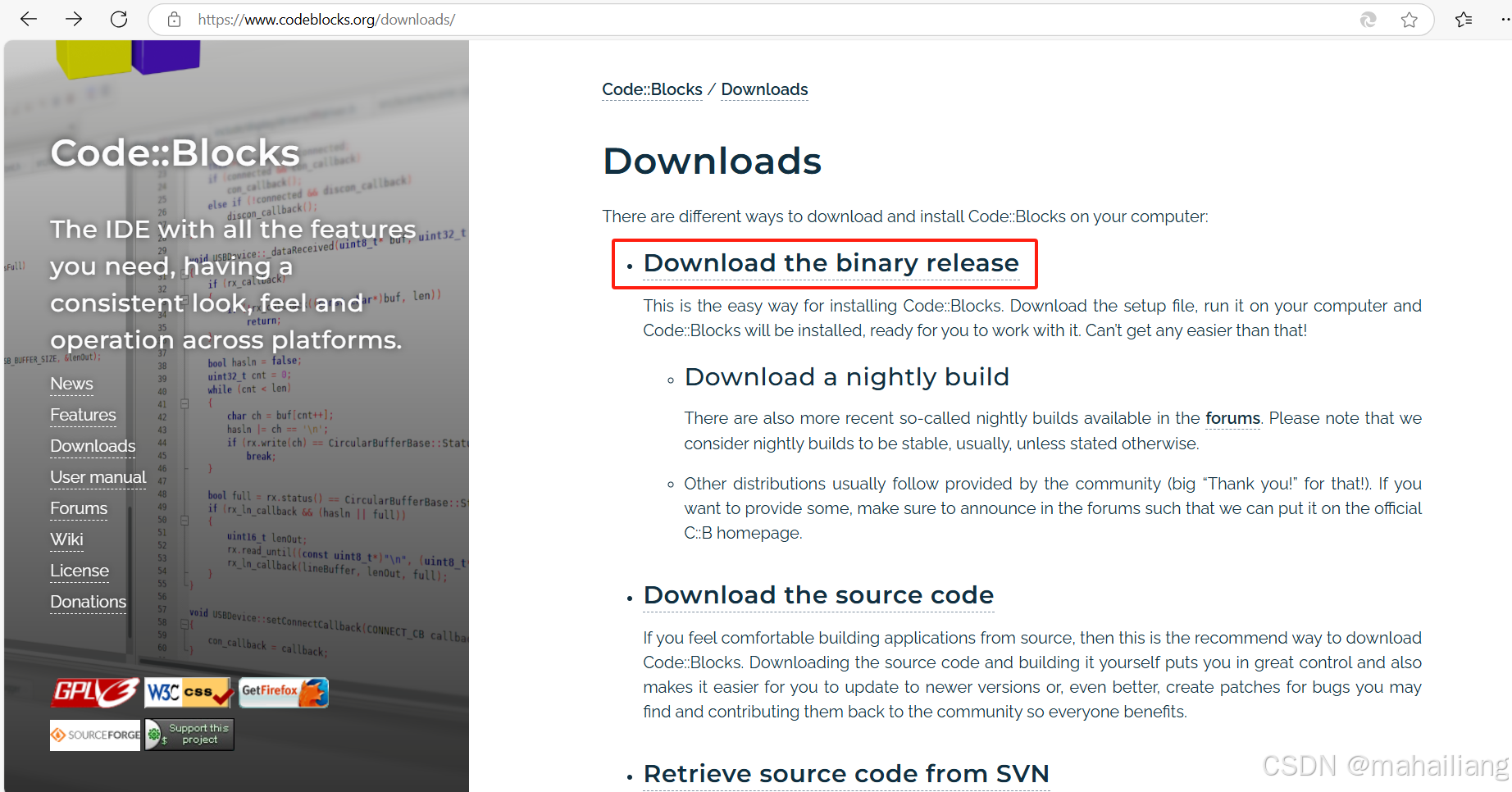Open Donations in sidebar menu

(x=88, y=602)
